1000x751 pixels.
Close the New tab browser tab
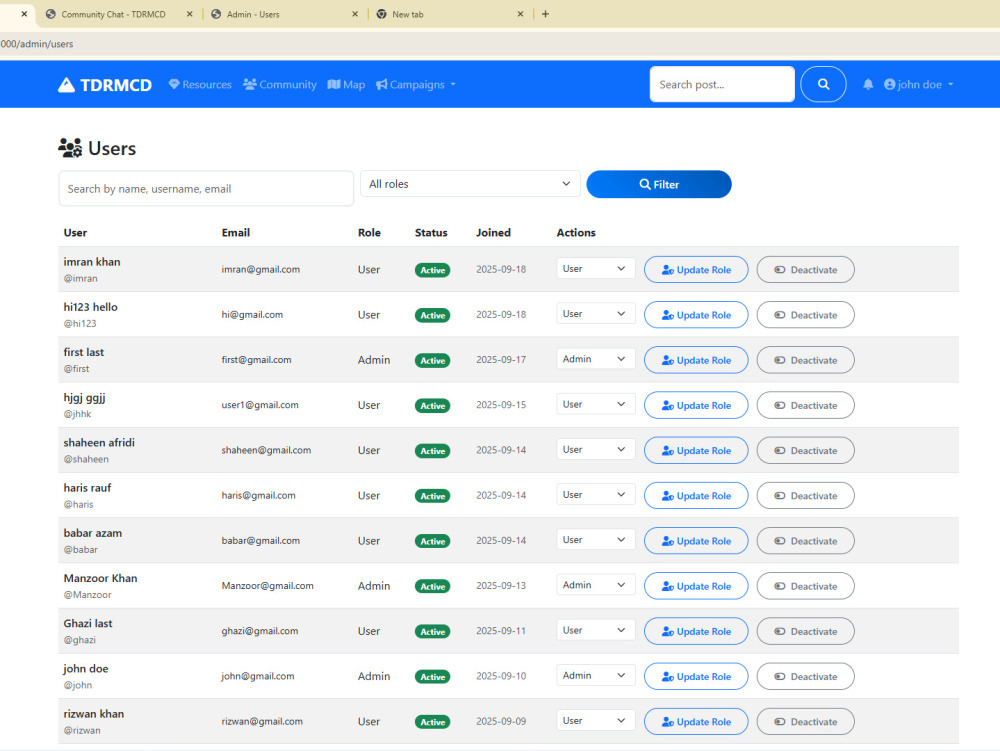click(x=520, y=14)
